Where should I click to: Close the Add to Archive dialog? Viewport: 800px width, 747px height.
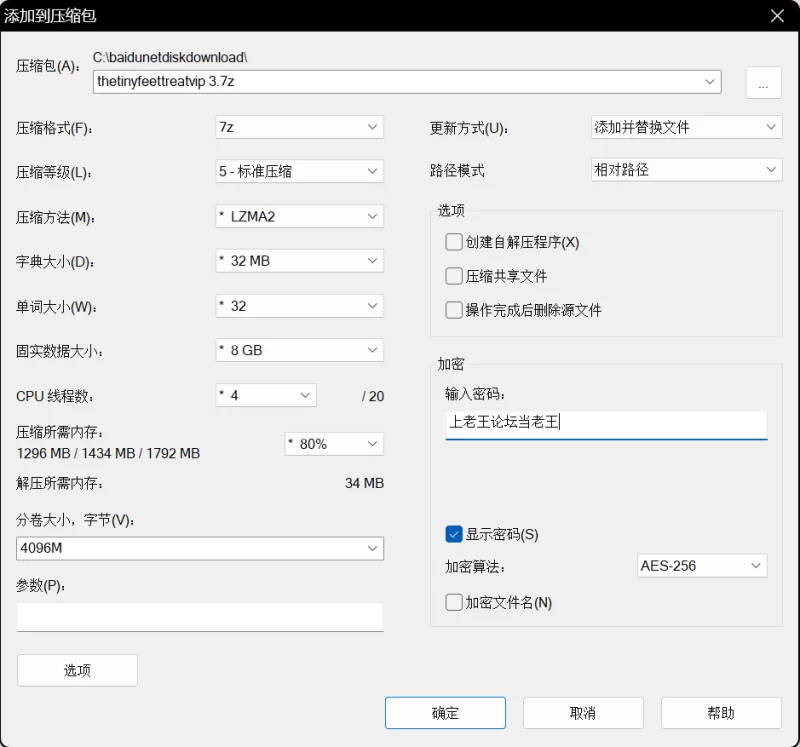tap(777, 16)
